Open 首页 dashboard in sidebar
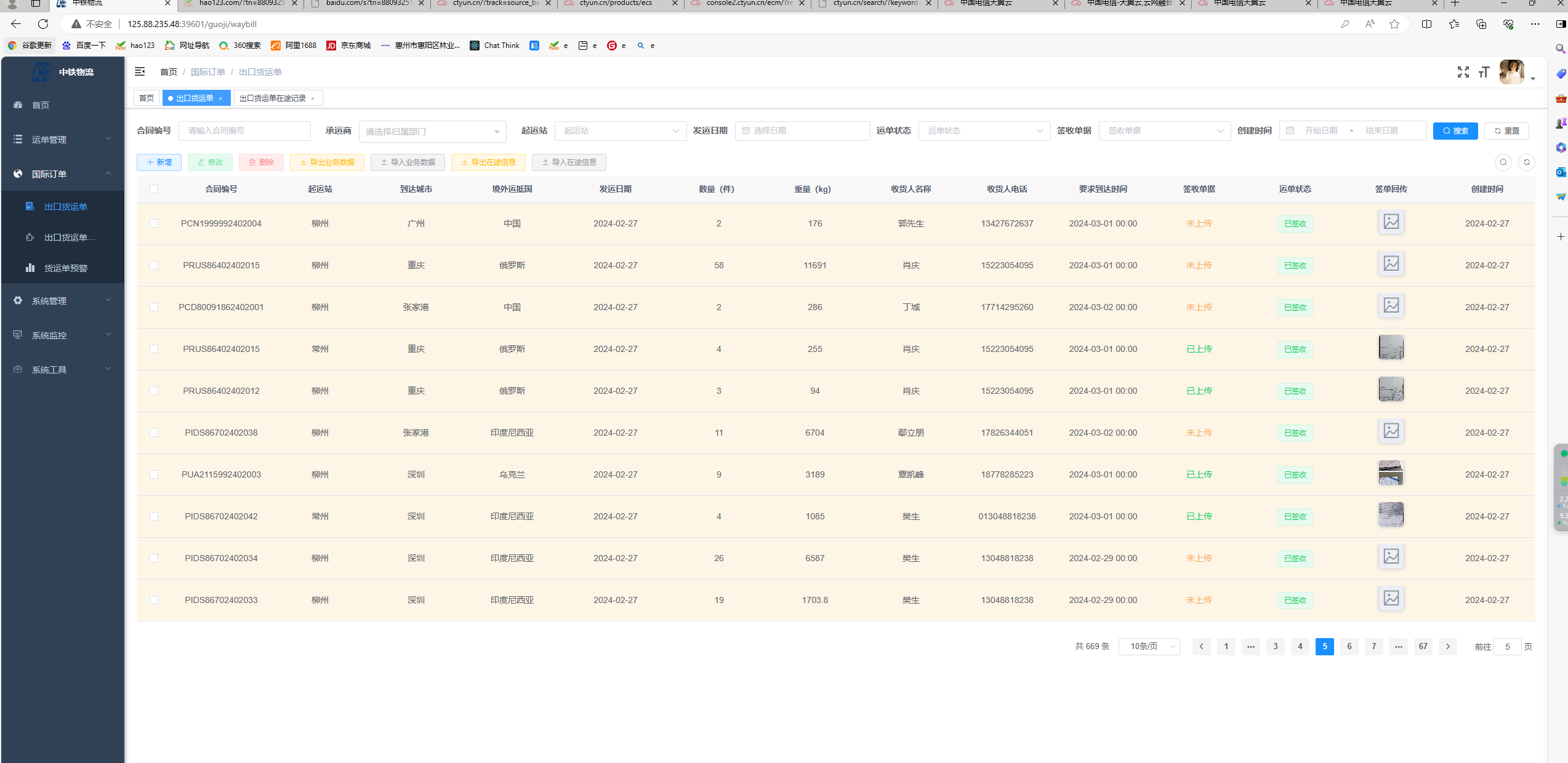 pyautogui.click(x=63, y=105)
